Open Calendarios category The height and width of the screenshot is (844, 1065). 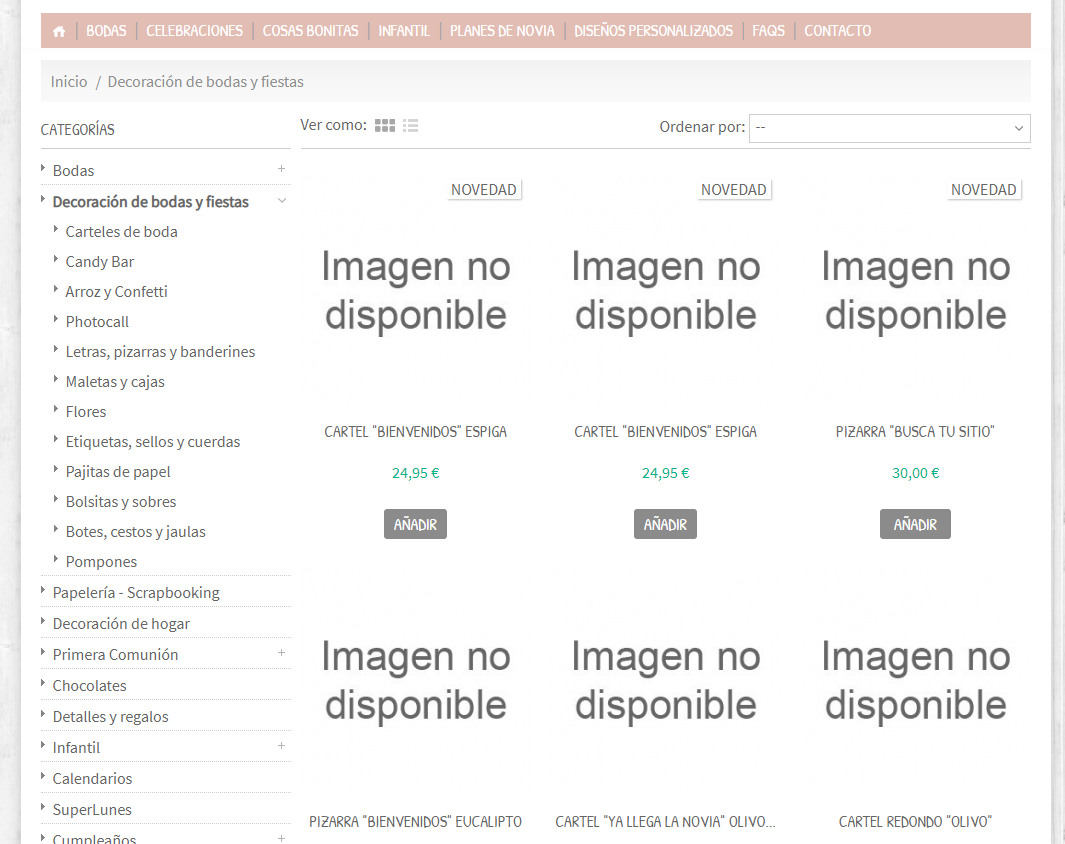pos(92,779)
